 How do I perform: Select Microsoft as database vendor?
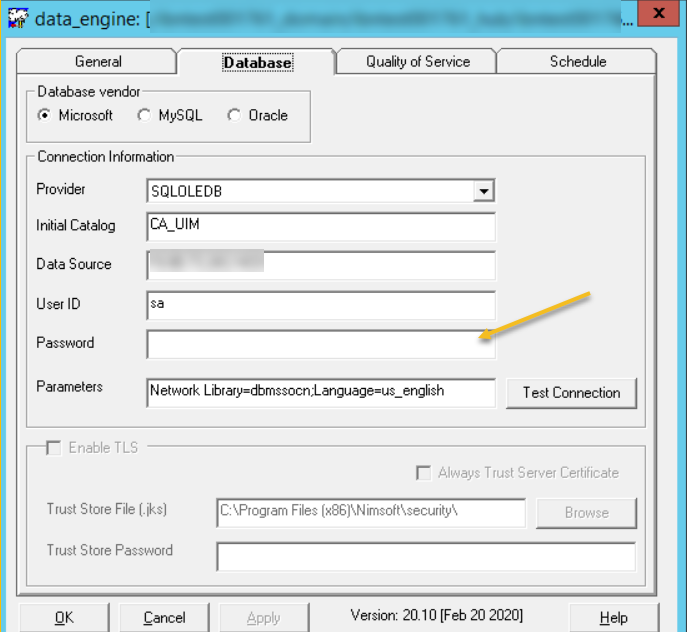click(x=44, y=115)
